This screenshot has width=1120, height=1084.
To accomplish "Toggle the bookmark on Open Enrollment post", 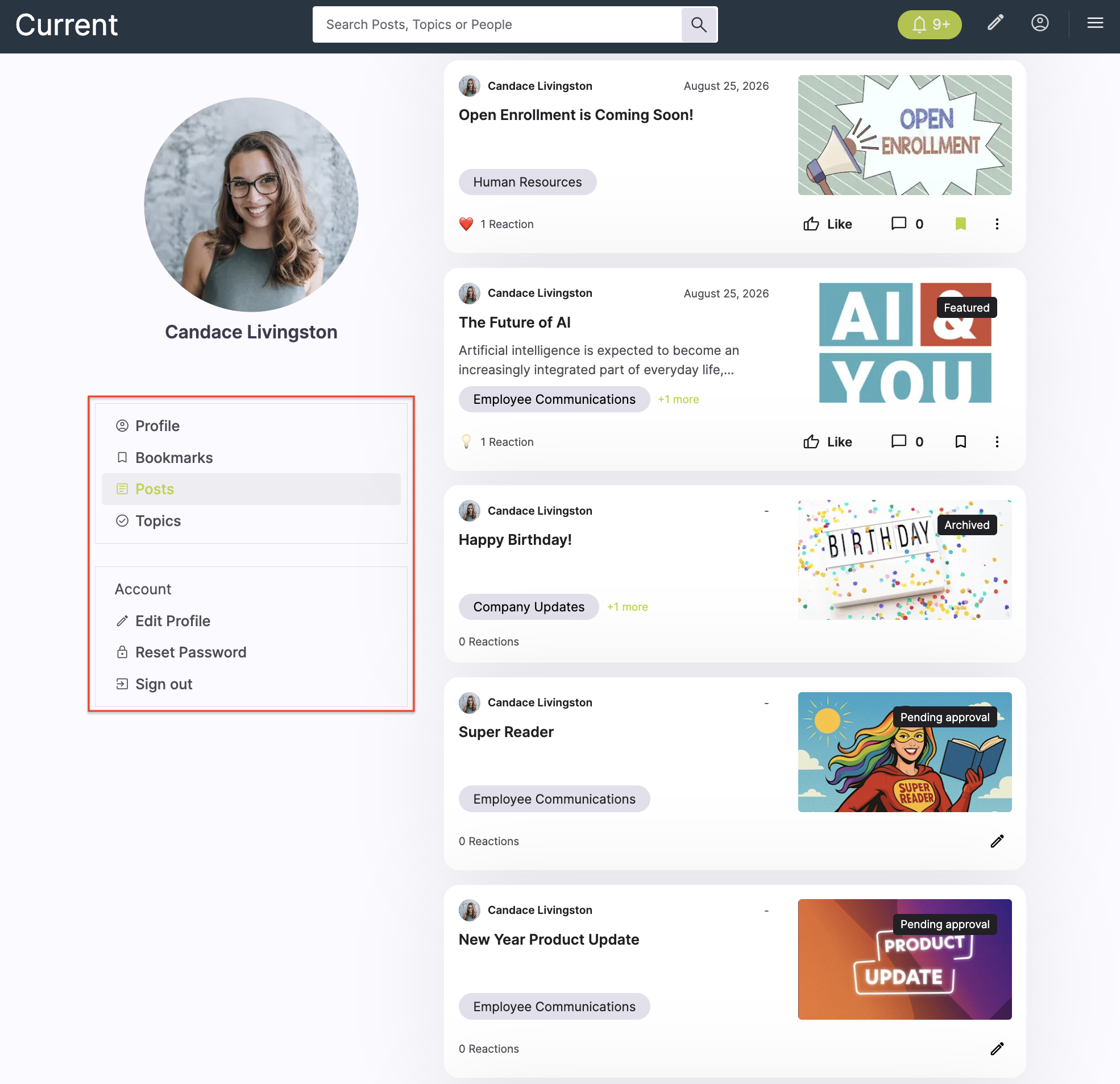I will 961,224.
